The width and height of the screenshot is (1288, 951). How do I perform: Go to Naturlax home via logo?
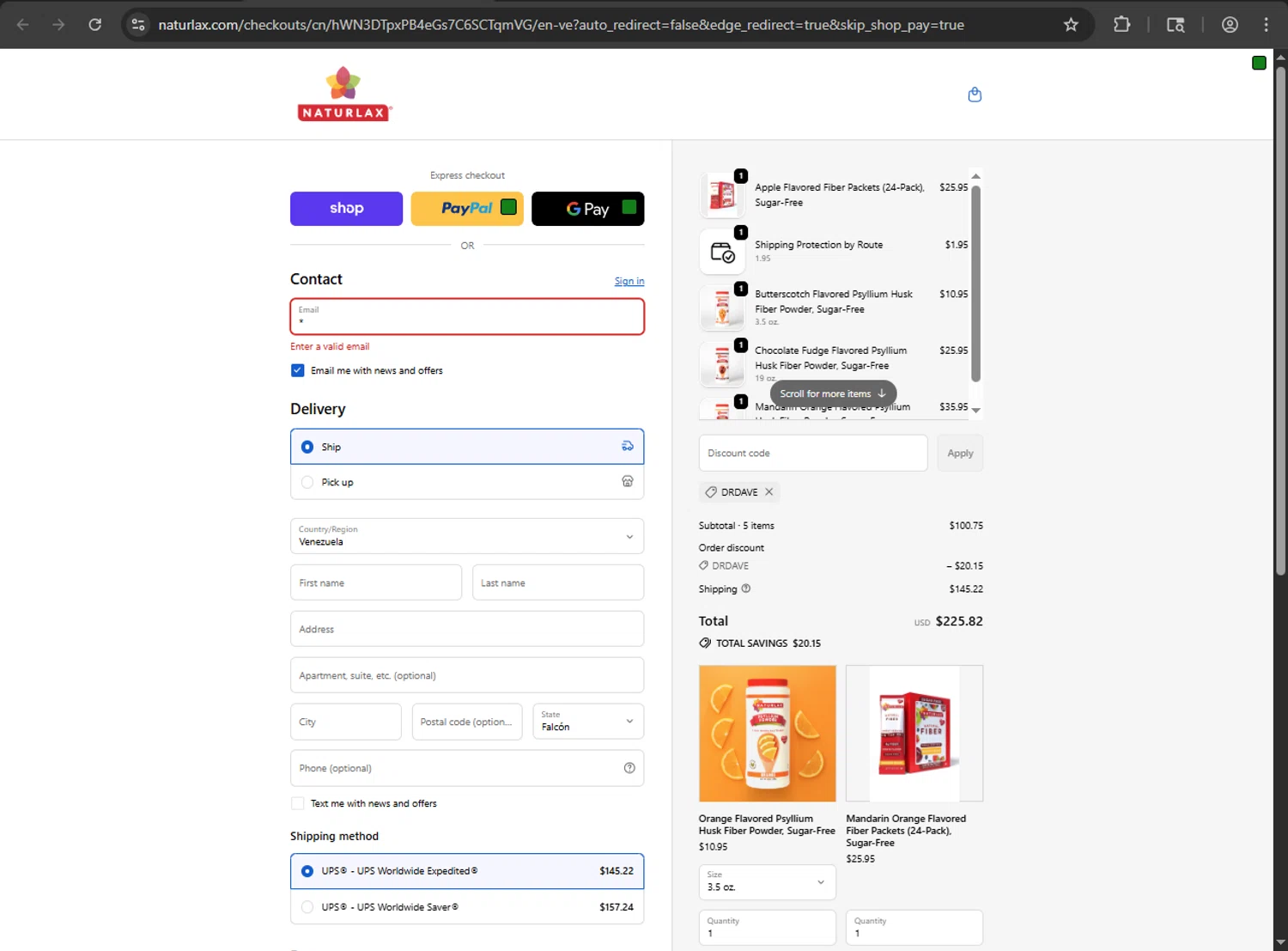tap(344, 94)
